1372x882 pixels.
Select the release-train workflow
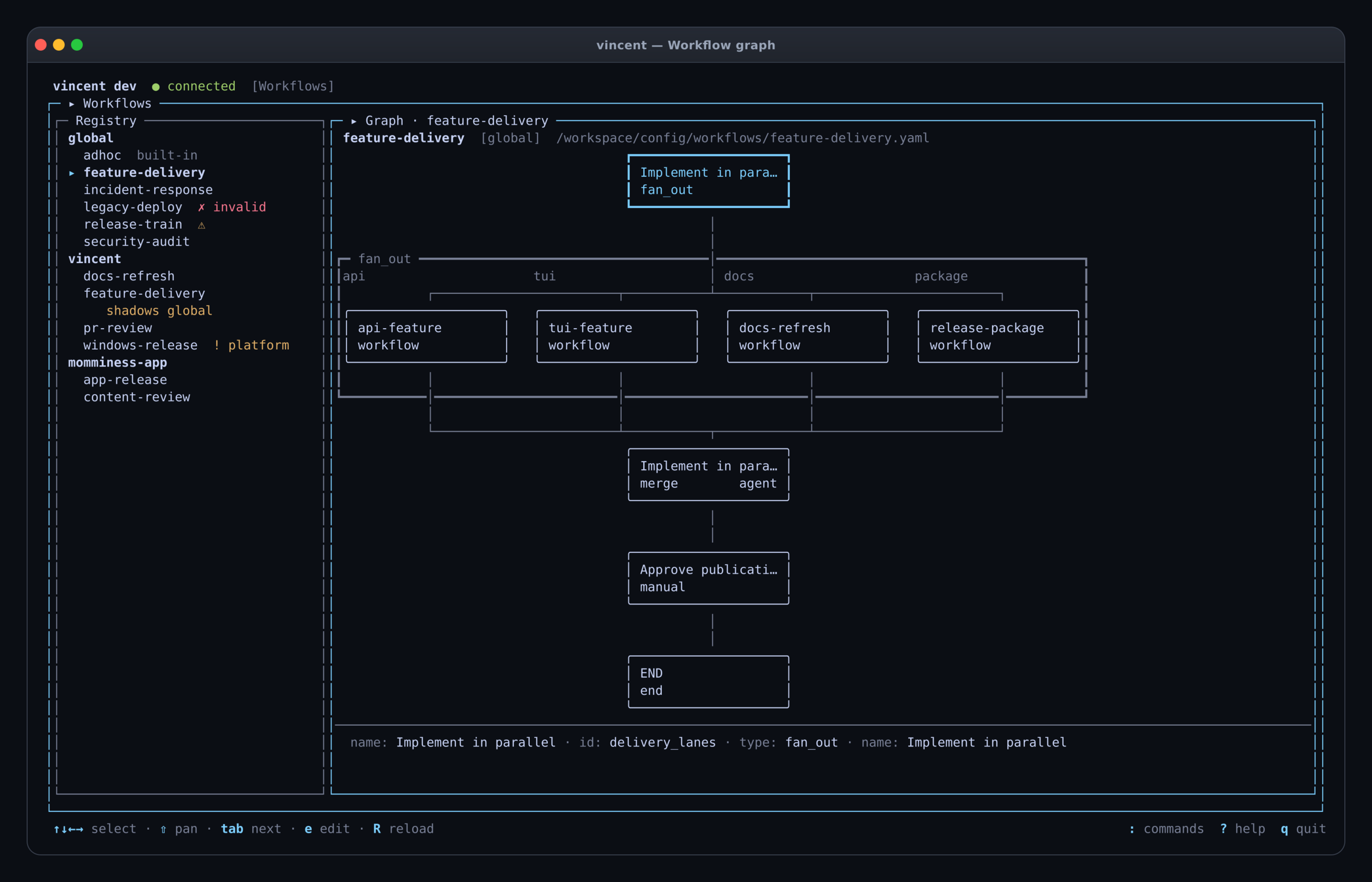pyautogui.click(x=133, y=225)
